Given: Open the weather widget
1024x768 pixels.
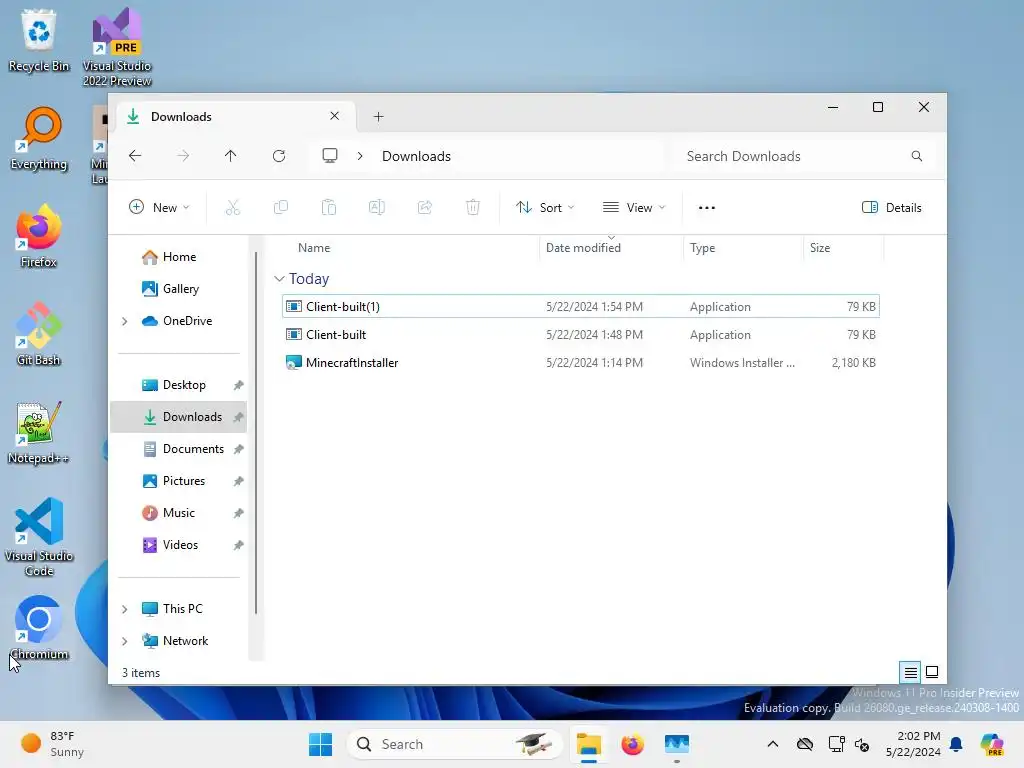Looking at the screenshot, I should (52, 744).
